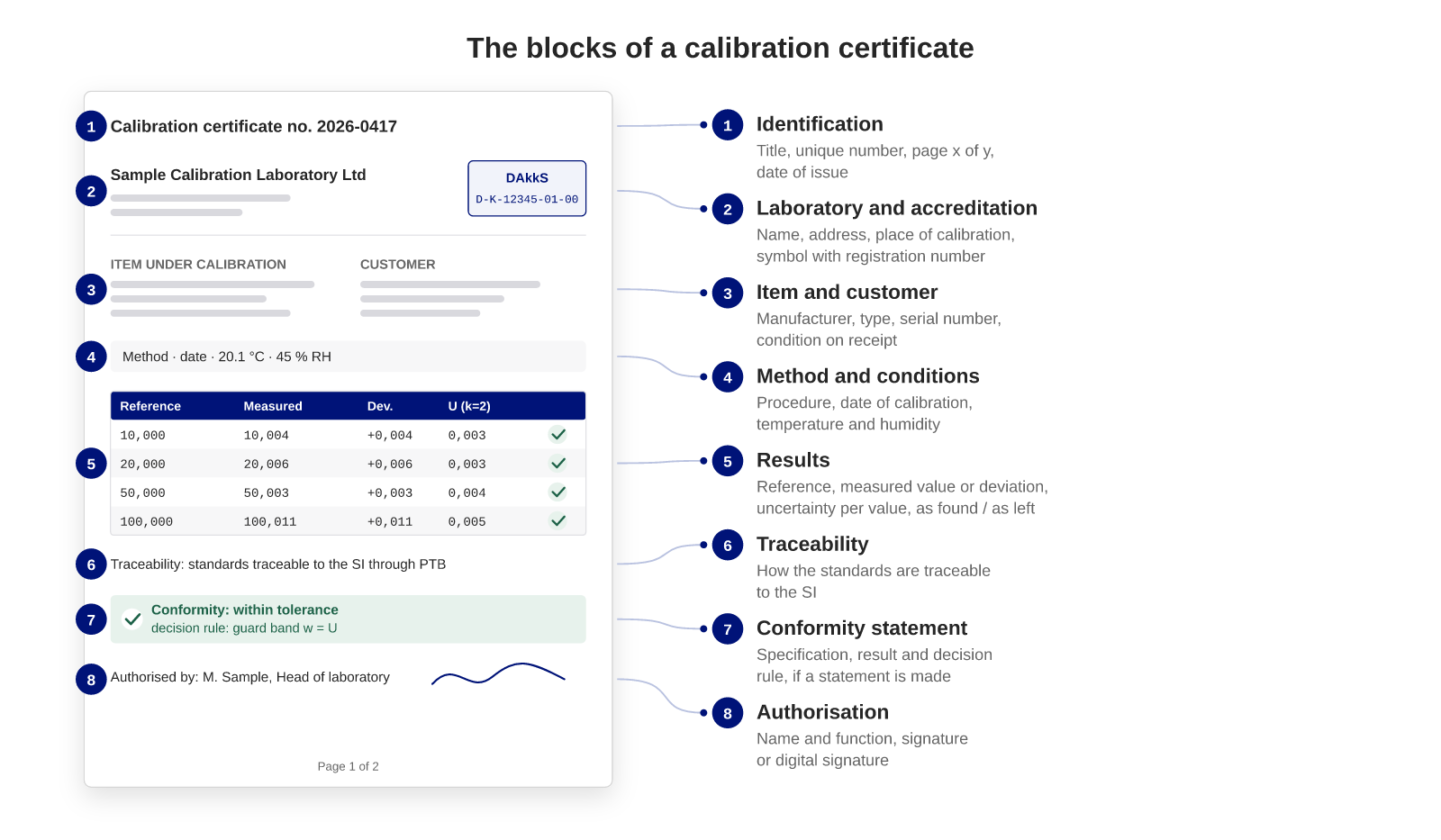Click the Item and customer heading
Screen dimensions: 1441x840
847,292
